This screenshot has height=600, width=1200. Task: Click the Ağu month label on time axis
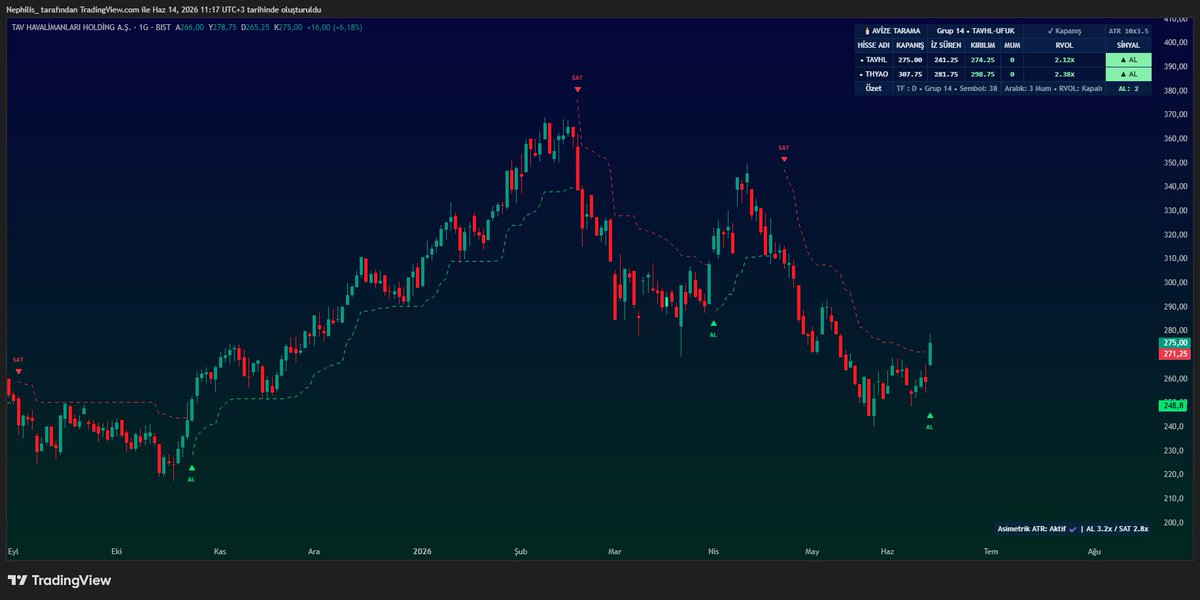(1094, 551)
